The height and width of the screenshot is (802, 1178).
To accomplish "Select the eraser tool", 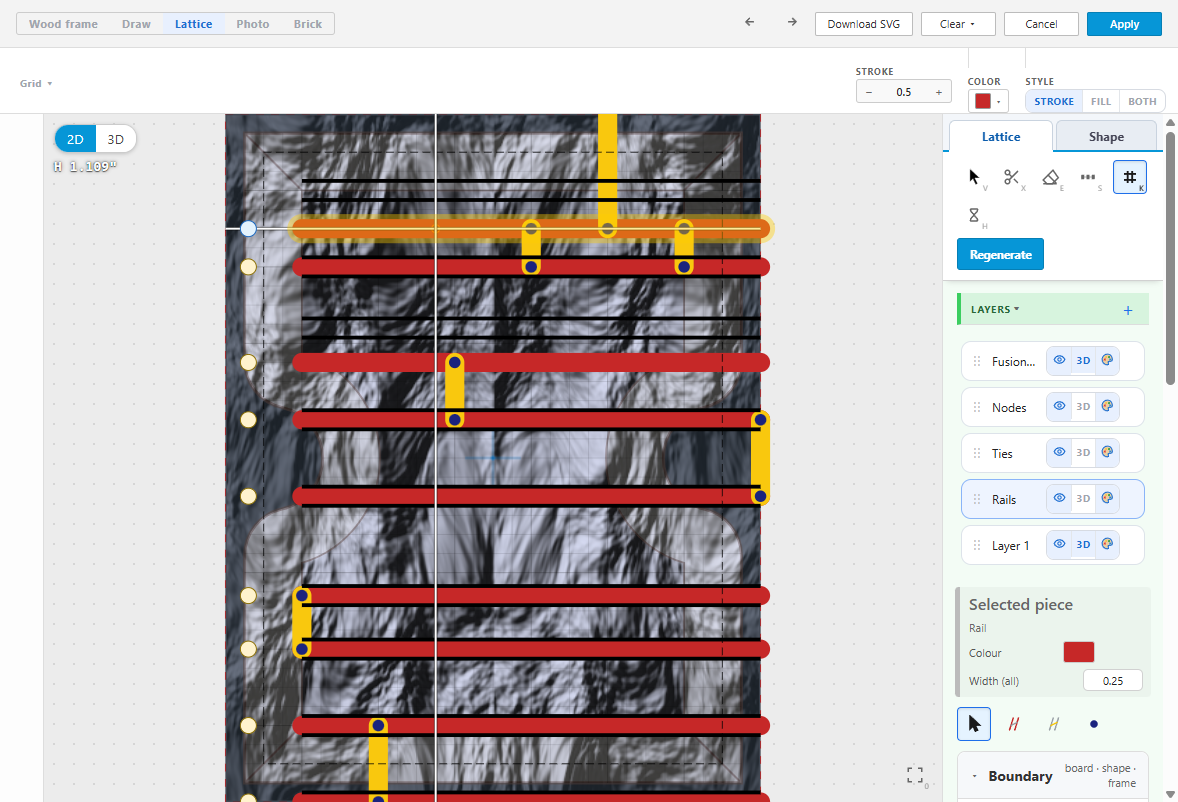I will [1050, 177].
